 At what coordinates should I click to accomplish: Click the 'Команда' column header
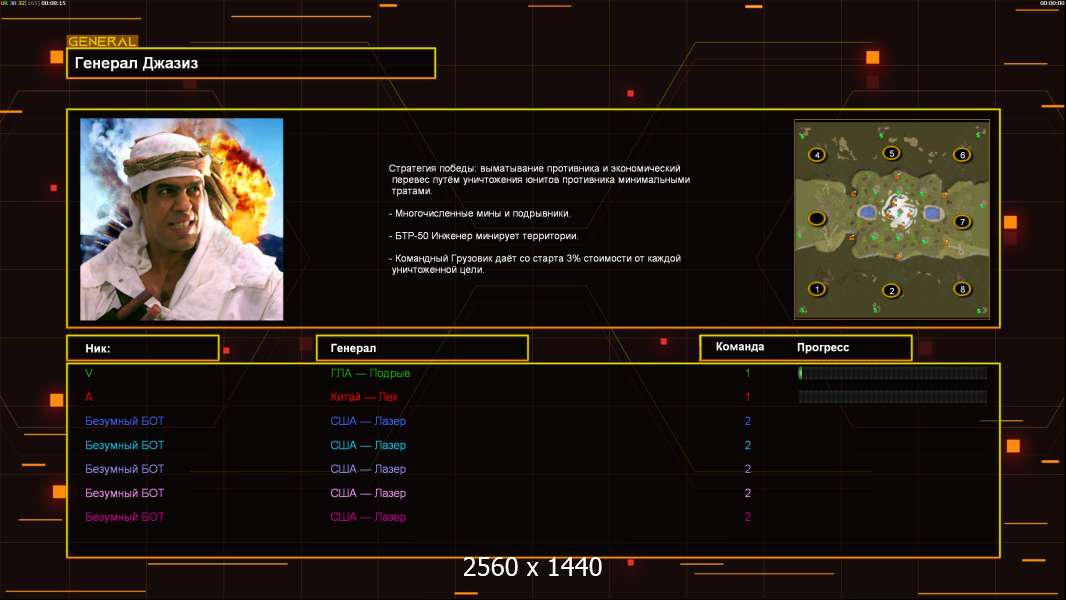pos(740,347)
